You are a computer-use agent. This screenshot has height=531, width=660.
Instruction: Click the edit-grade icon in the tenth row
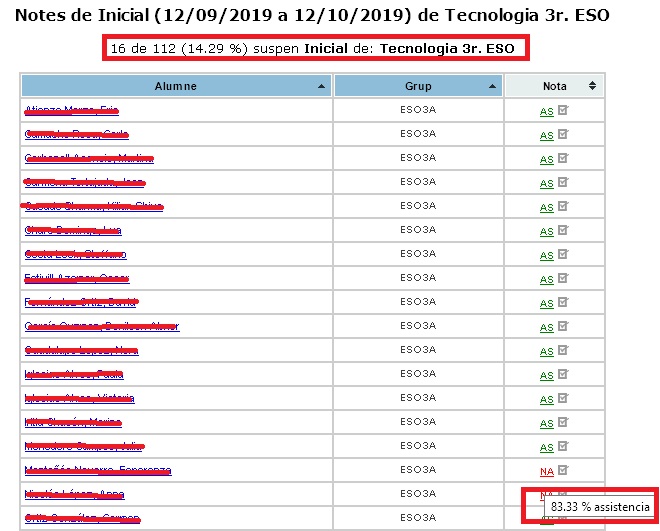[x=563, y=326]
